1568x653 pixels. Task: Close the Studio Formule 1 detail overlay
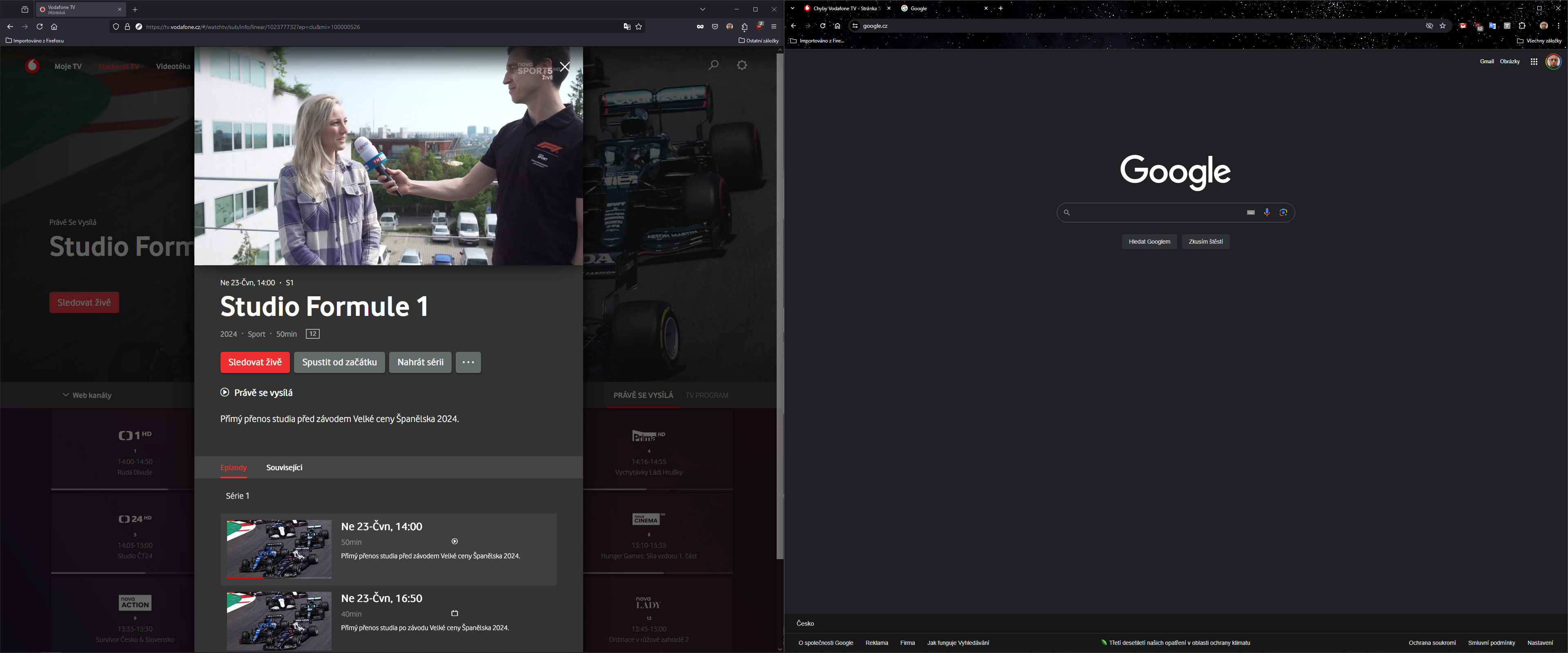[x=564, y=67]
